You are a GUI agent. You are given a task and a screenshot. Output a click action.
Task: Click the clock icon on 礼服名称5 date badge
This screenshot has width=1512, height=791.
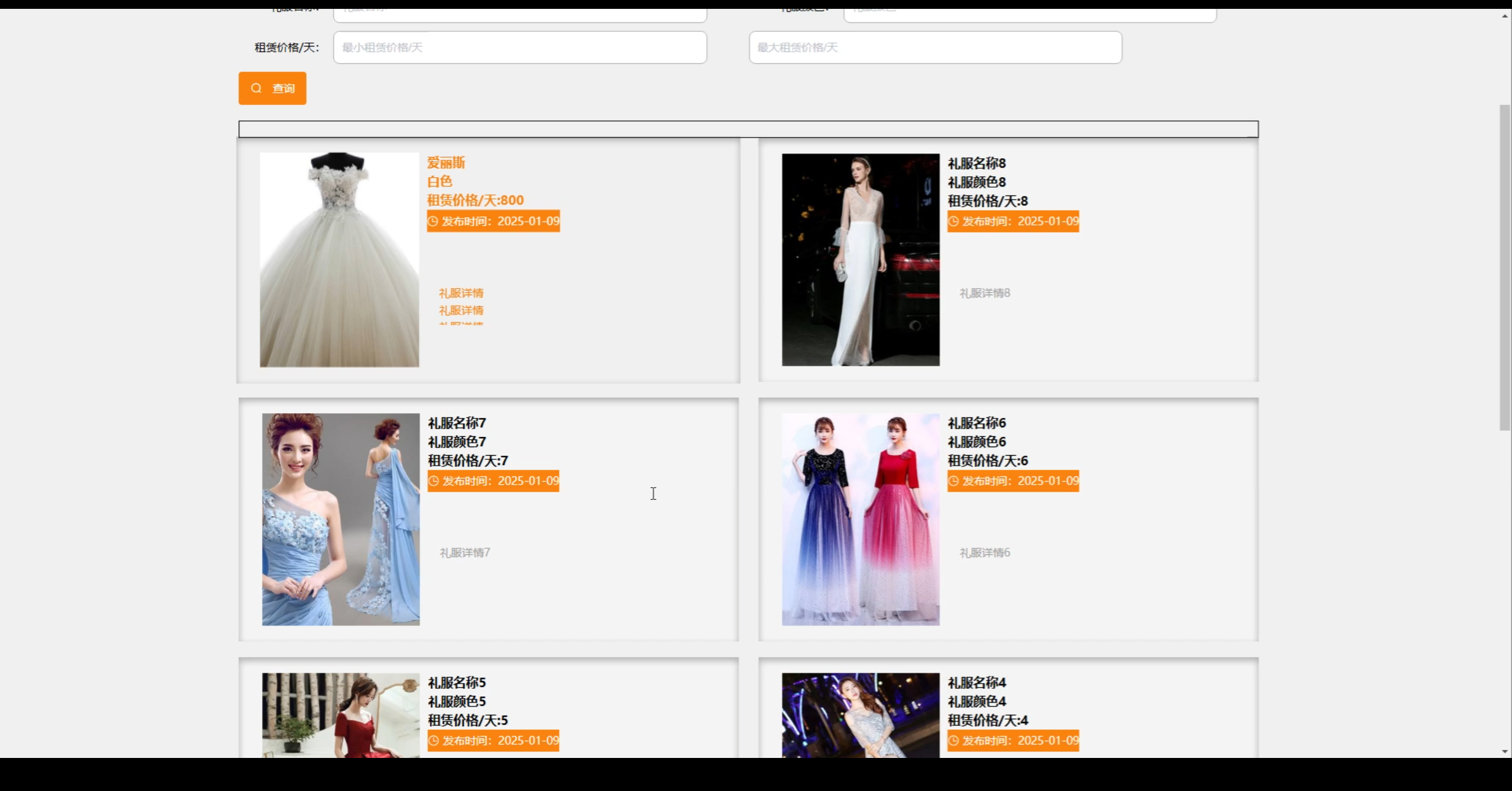click(434, 741)
